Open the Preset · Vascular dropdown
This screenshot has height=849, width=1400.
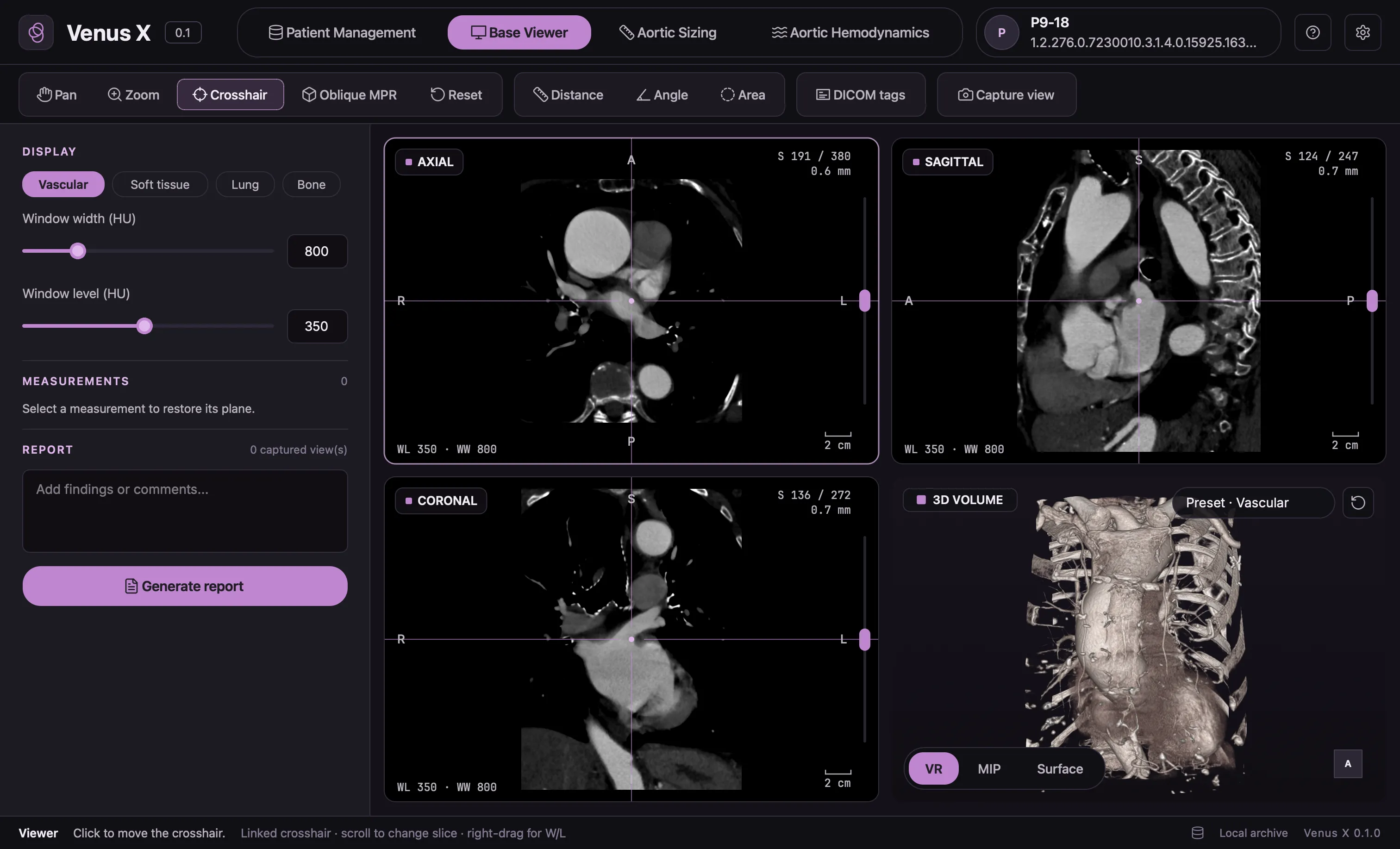coord(1253,502)
